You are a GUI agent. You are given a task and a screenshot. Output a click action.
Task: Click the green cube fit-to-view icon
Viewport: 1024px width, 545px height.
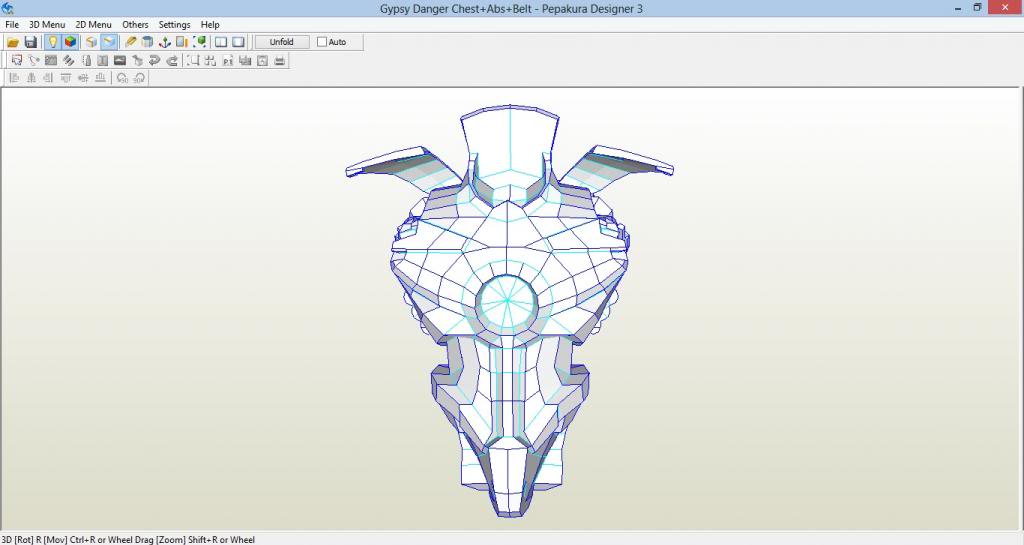(200, 42)
